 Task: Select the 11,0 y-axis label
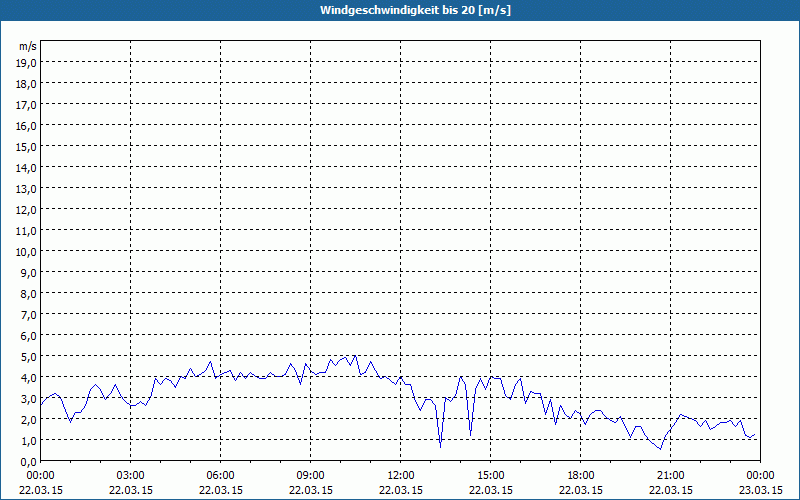pyautogui.click(x=26, y=231)
